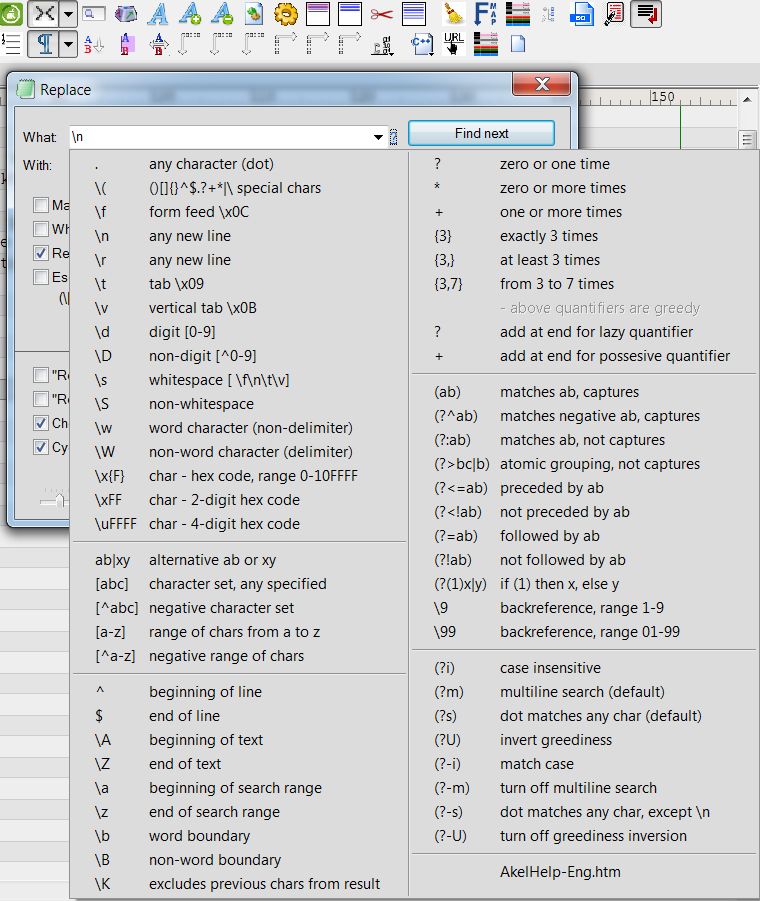The image size is (760, 901).
Task: Select '$ end of line' menu entry
Action: [239, 716]
